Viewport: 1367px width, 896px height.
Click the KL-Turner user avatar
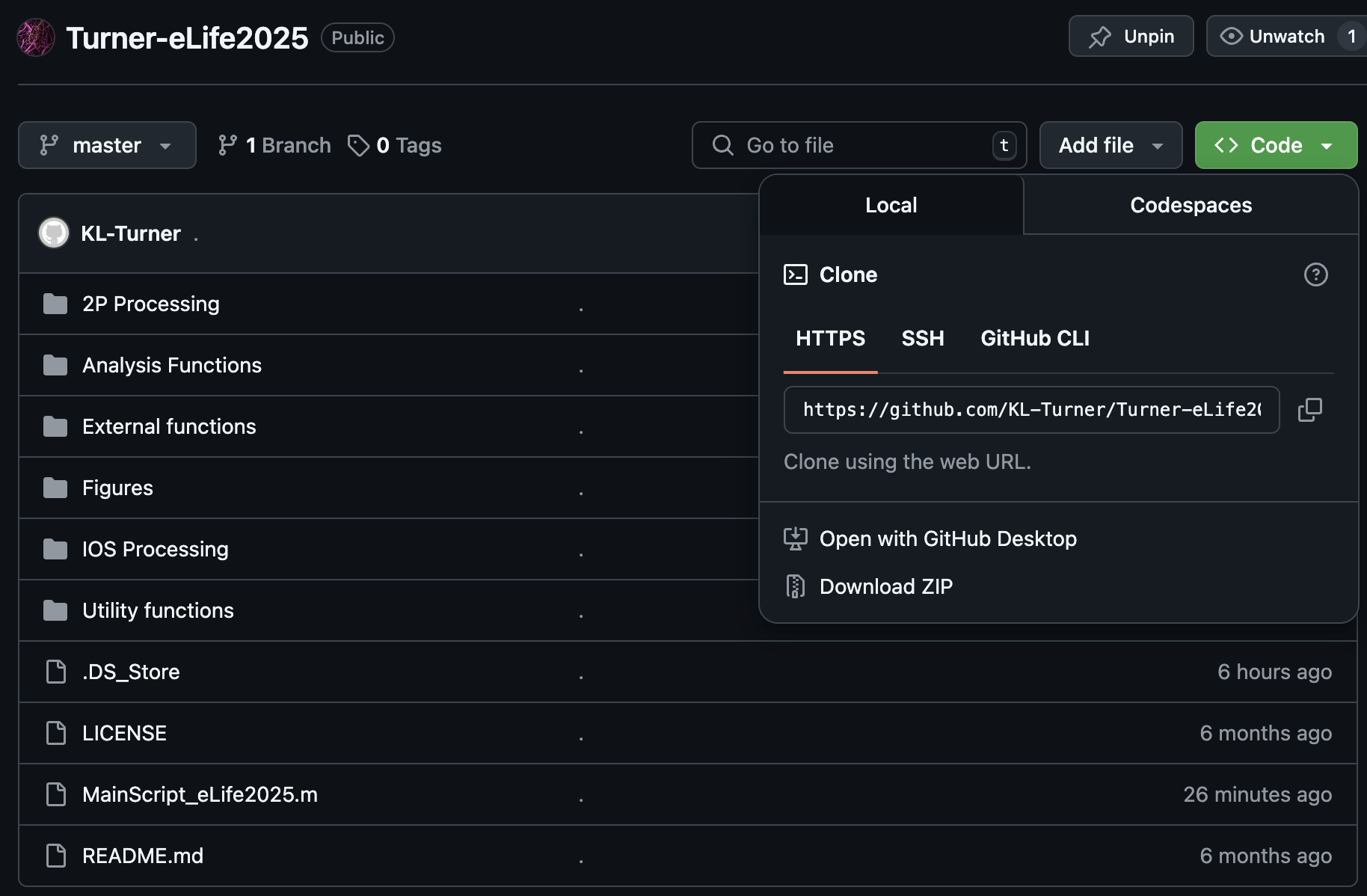pyautogui.click(x=54, y=233)
